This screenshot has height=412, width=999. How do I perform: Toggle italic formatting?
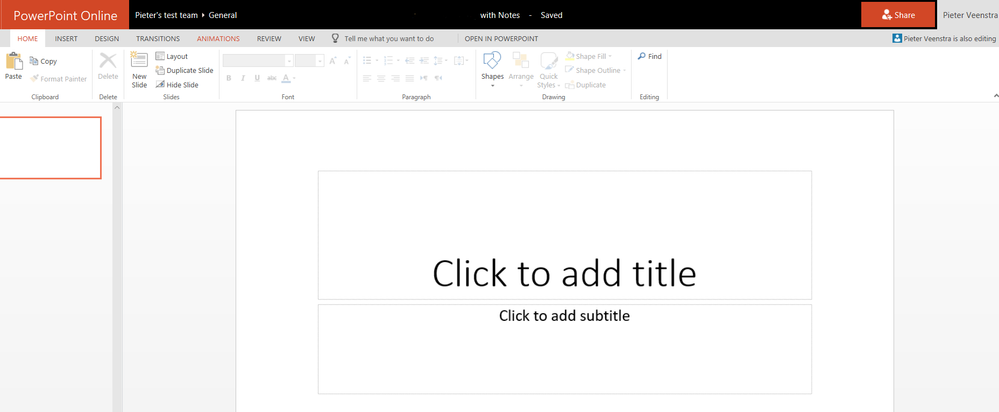[x=243, y=78]
